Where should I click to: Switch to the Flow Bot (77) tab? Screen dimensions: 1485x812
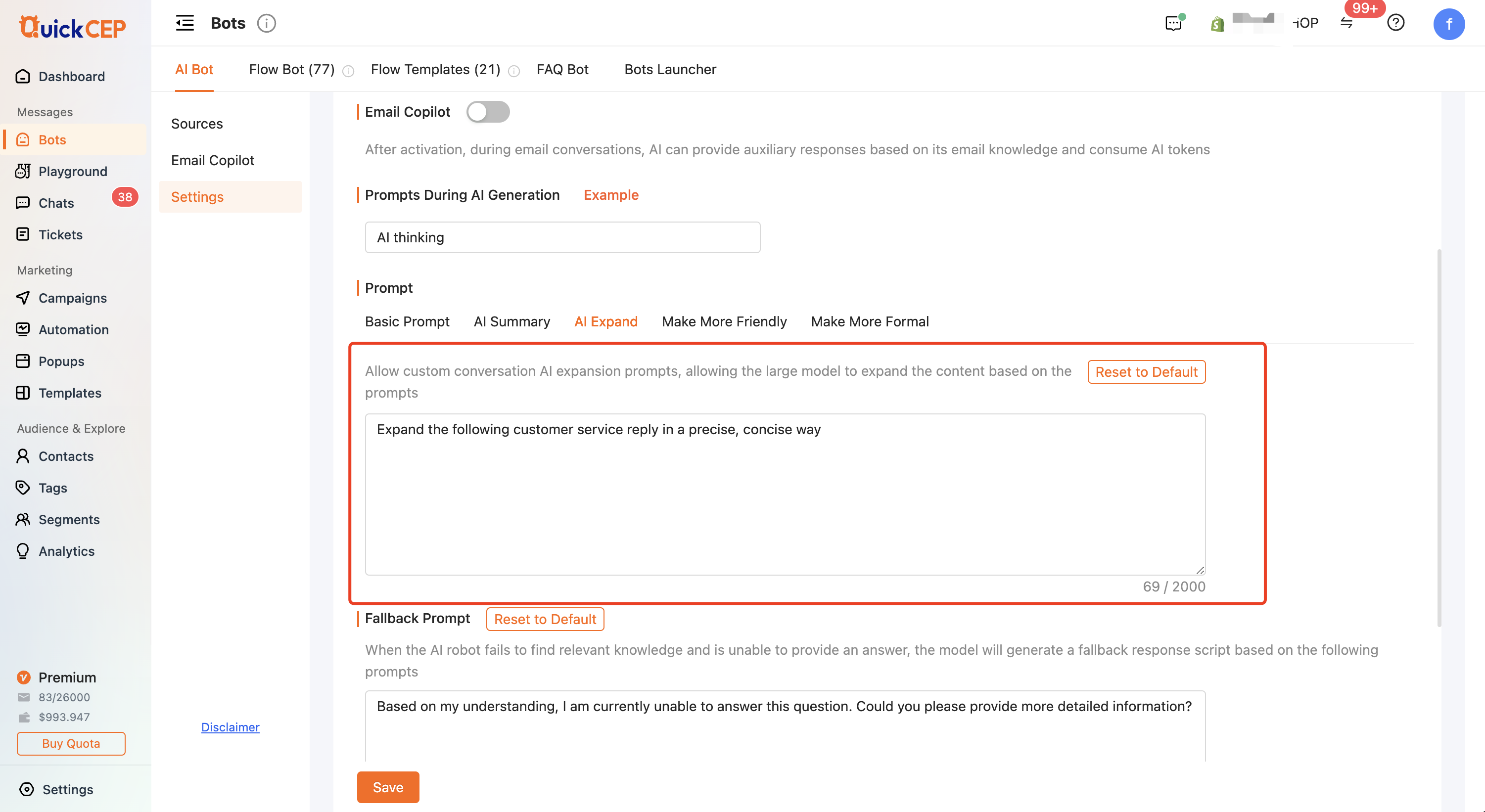(292, 69)
